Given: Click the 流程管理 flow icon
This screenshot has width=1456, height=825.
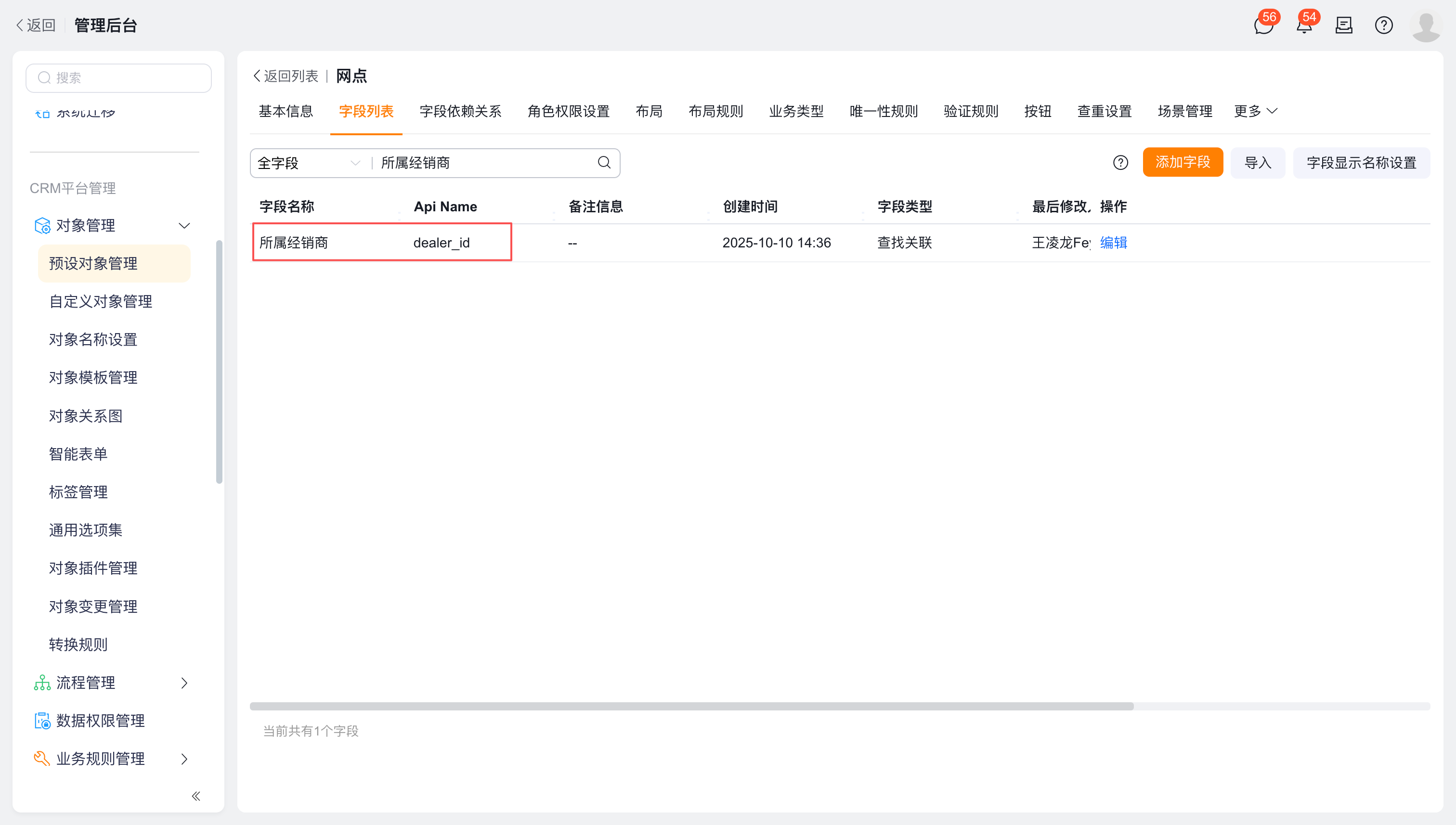Looking at the screenshot, I should (42, 683).
